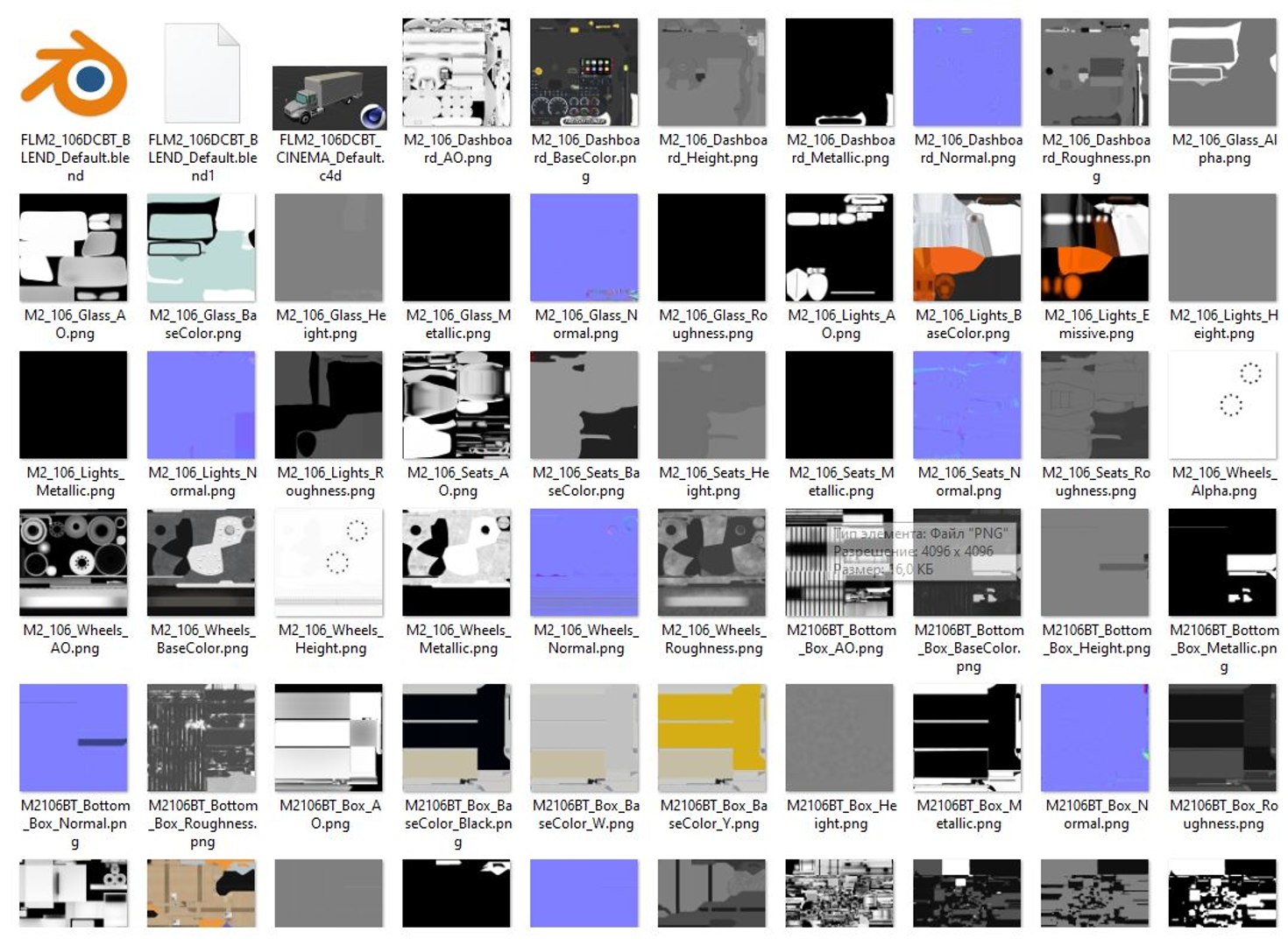Select M2_106_Seats_Metallic.png thumbnail
The width and height of the screenshot is (1288, 946).
coord(839,406)
